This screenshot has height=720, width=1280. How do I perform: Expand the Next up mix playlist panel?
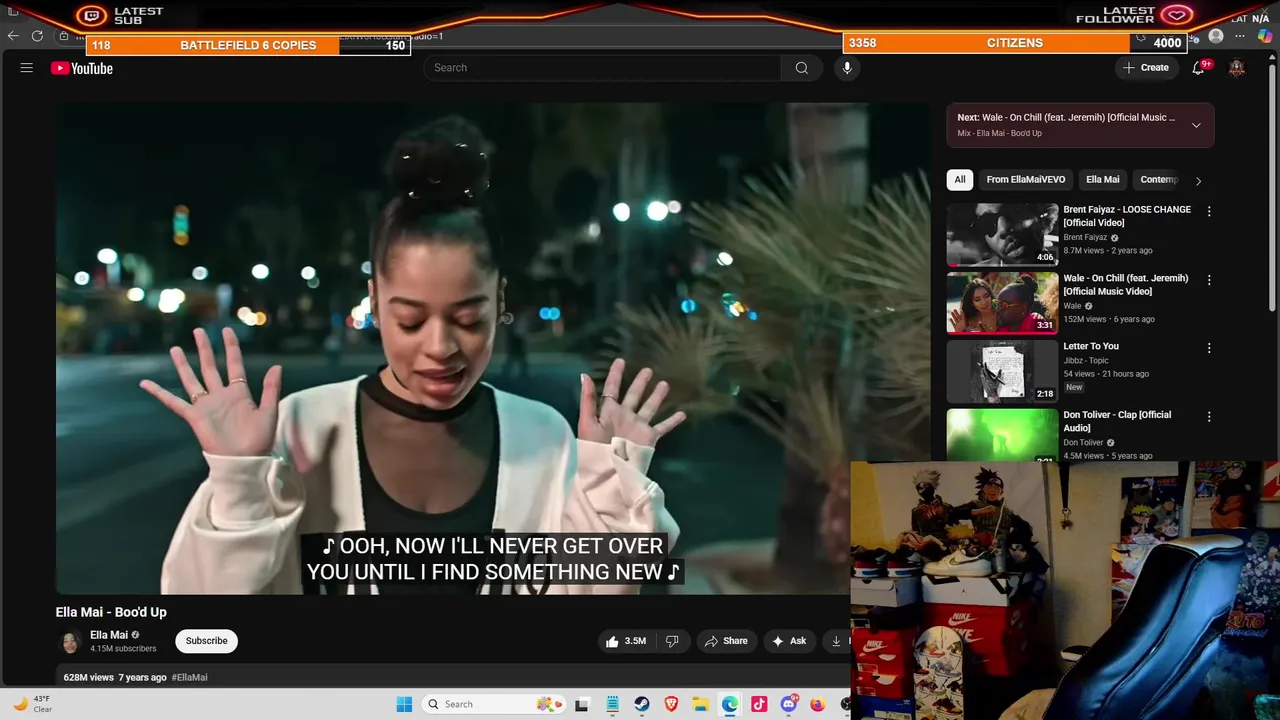click(1196, 125)
